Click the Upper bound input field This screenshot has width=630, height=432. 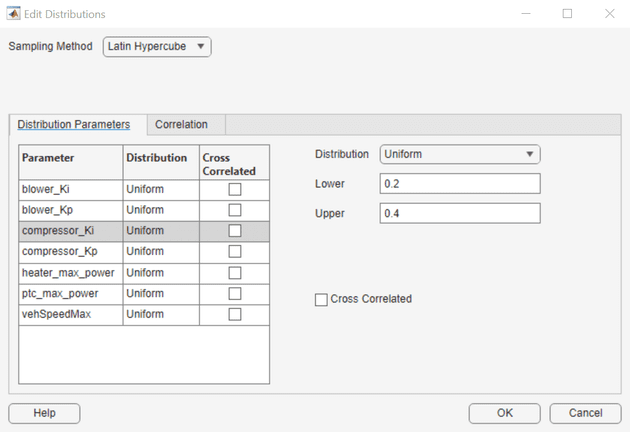[x=460, y=213]
